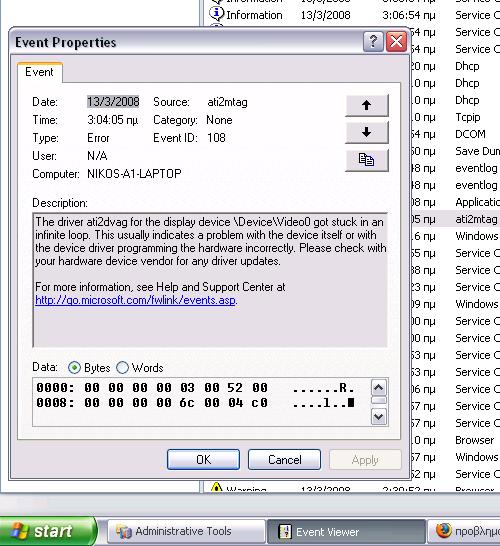Open the Windows start menu
500x546 pixels.
[x=48, y=531]
